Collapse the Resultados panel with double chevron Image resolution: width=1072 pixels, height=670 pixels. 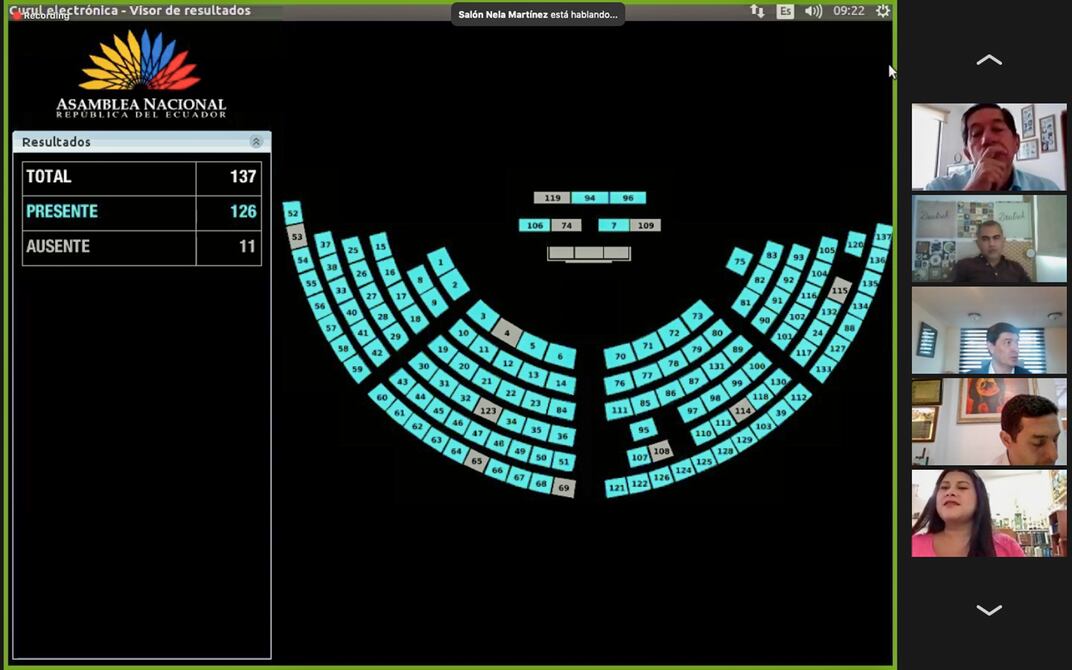(x=256, y=142)
